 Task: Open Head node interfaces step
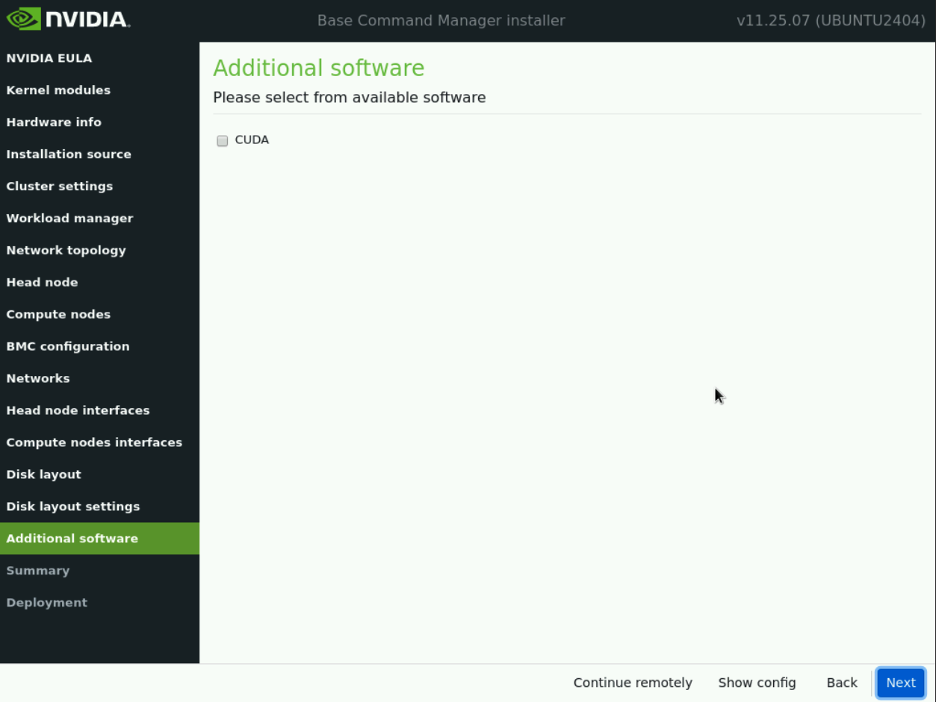point(78,410)
